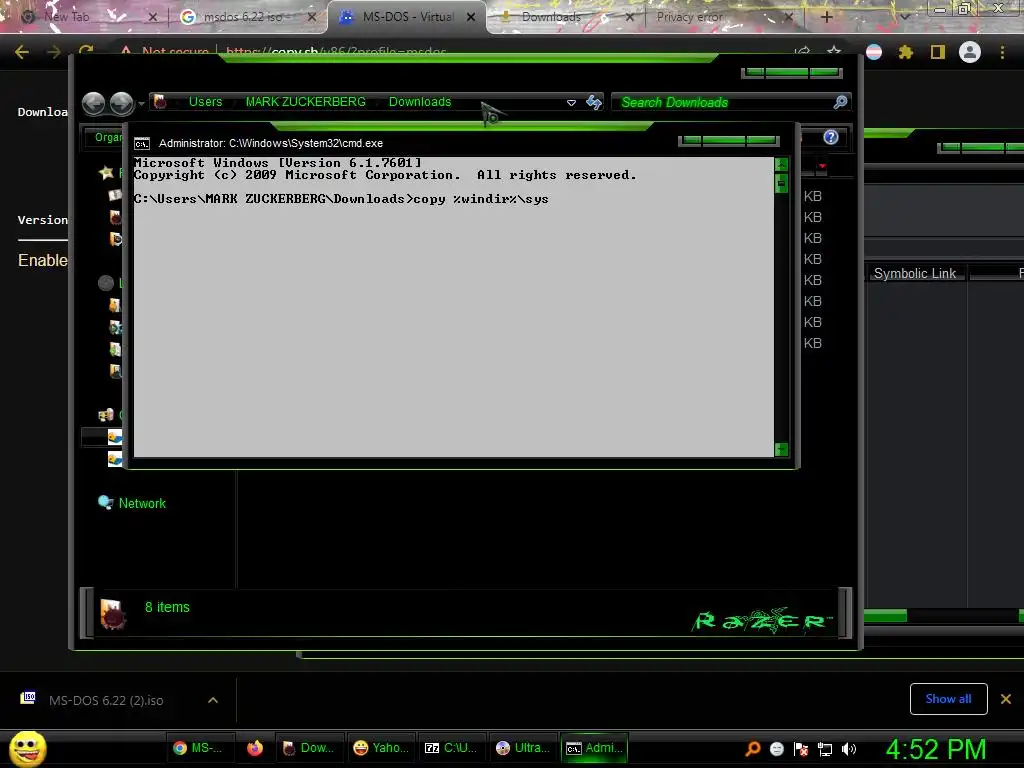This screenshot has width=1024, height=768.
Task: Switch to the New Tab browser tab
Action: click(84, 16)
